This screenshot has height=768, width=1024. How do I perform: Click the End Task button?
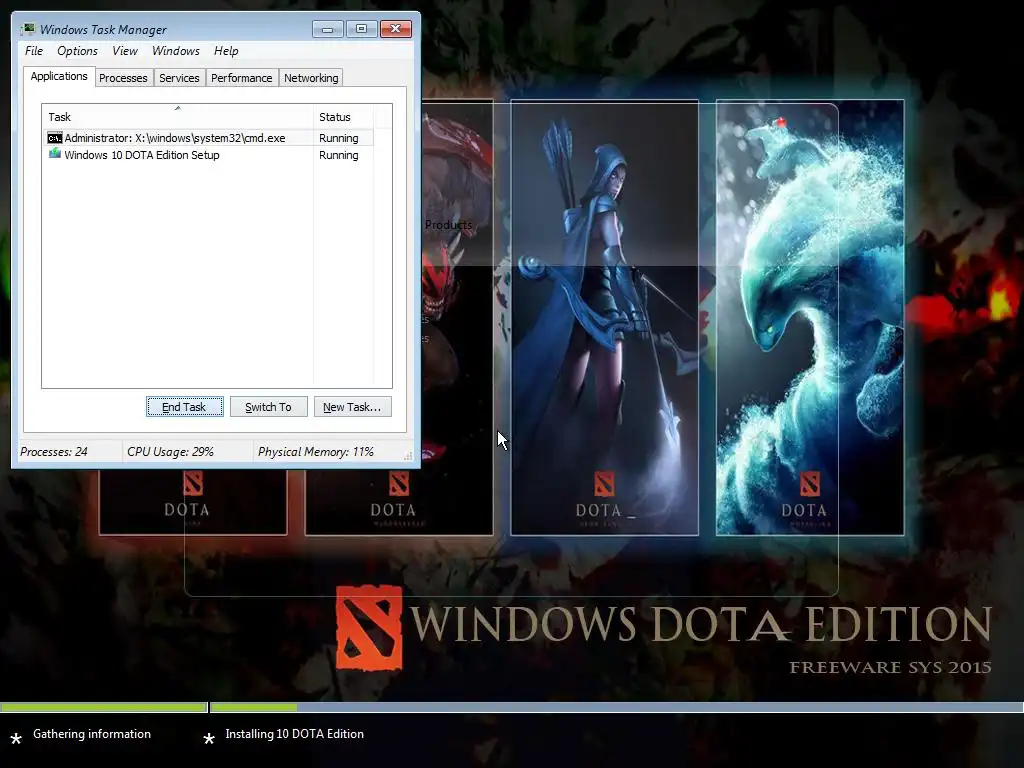[185, 407]
